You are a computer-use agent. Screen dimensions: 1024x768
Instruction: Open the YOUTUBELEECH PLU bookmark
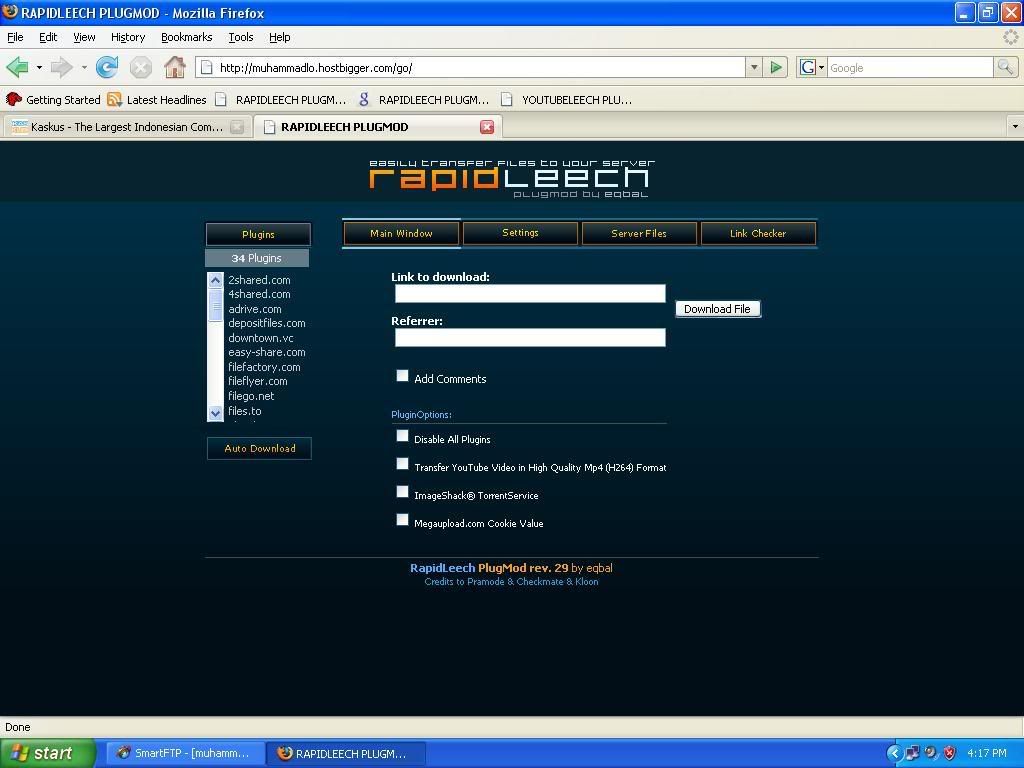tap(566, 99)
